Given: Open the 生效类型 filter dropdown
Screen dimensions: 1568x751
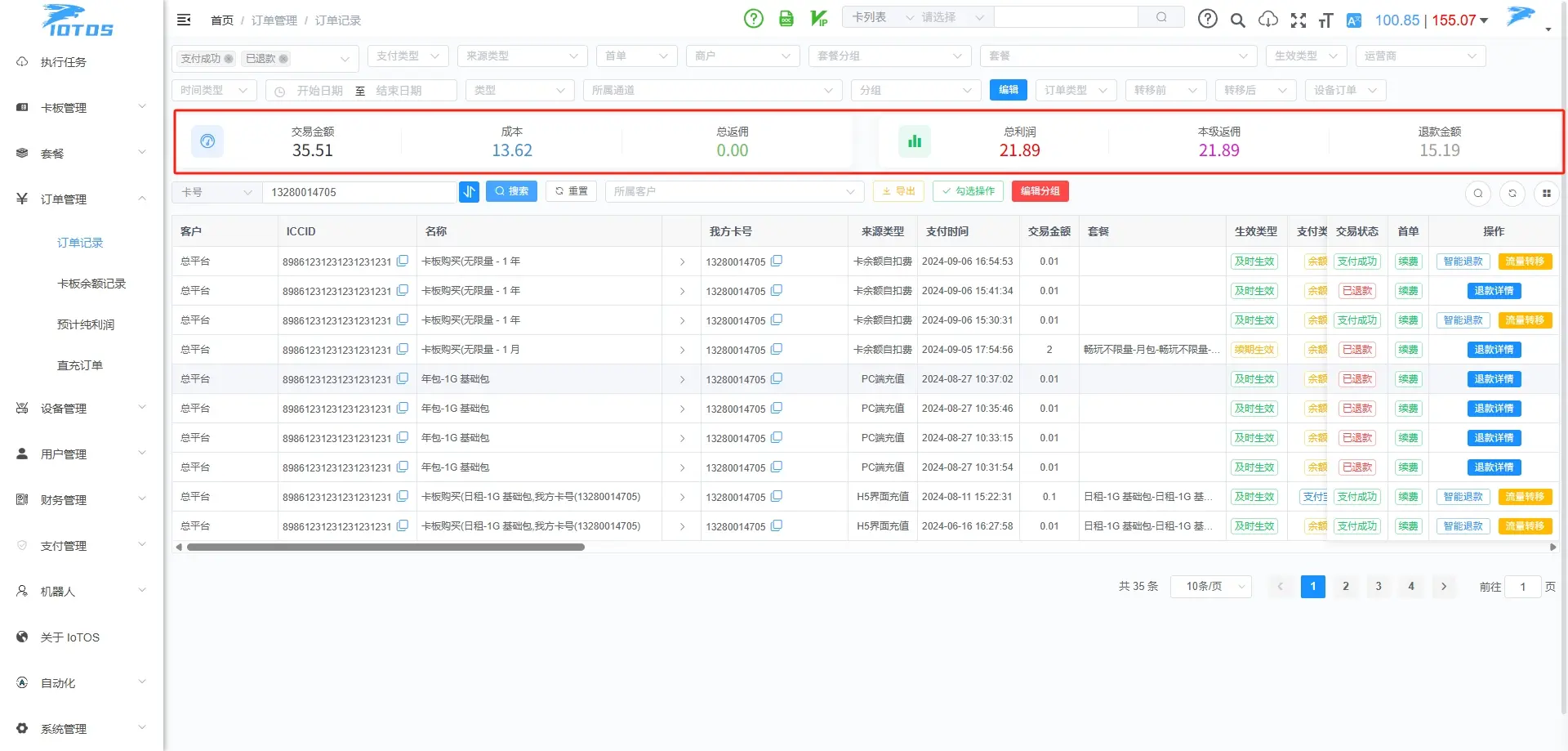Looking at the screenshot, I should [1307, 56].
